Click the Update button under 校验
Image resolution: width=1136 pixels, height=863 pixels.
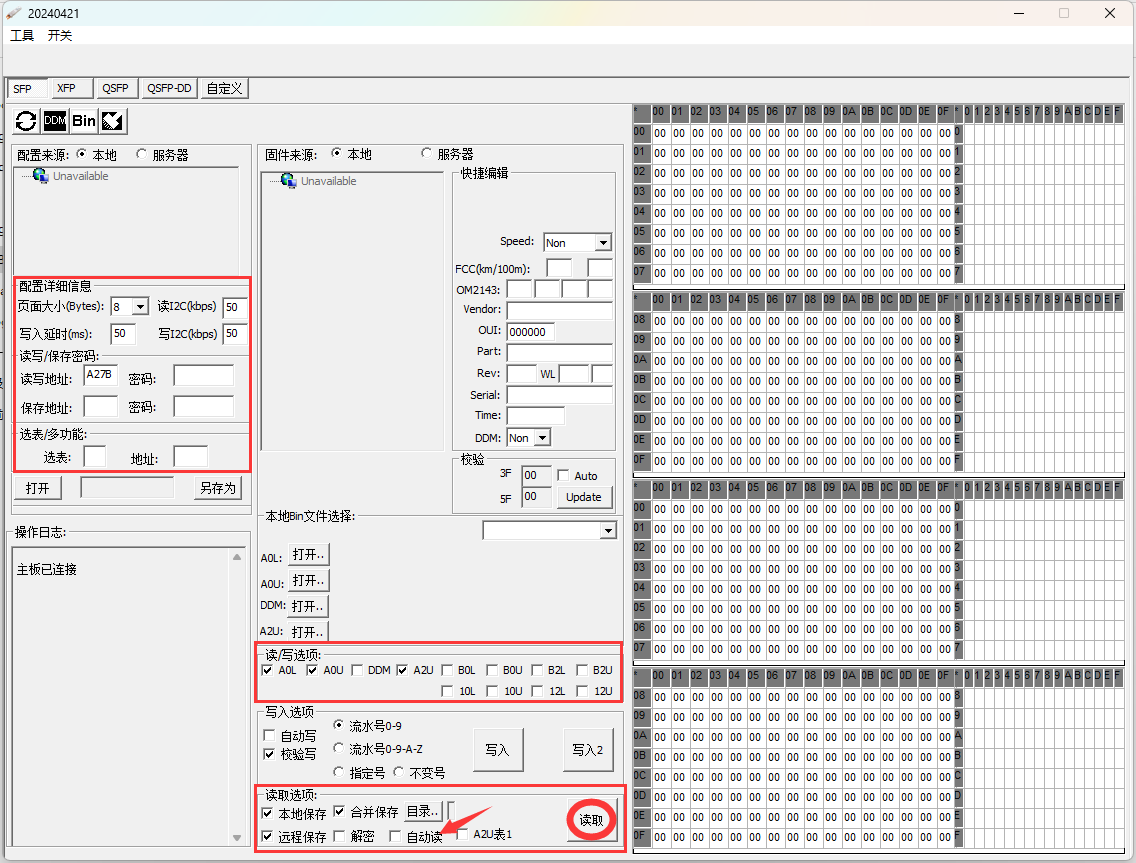click(584, 497)
